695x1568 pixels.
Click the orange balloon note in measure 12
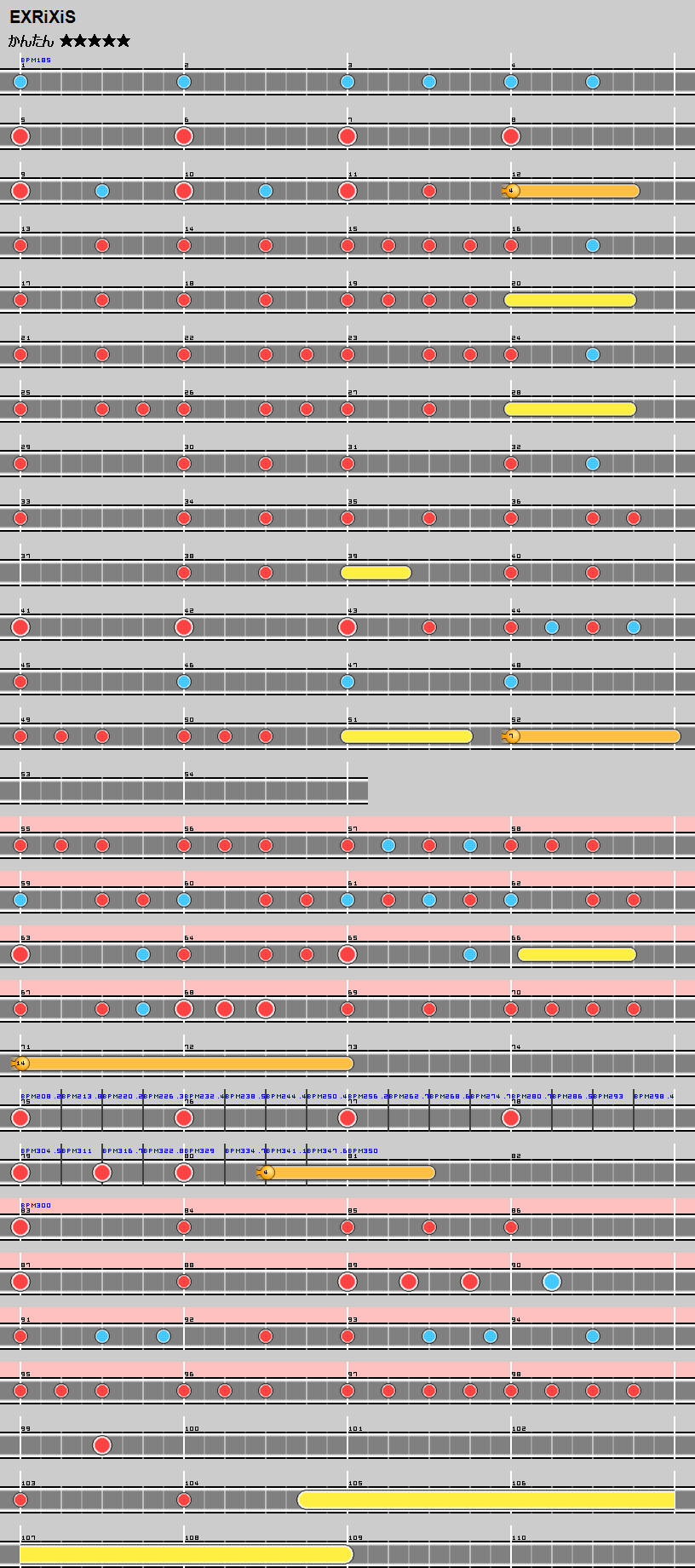(512, 191)
